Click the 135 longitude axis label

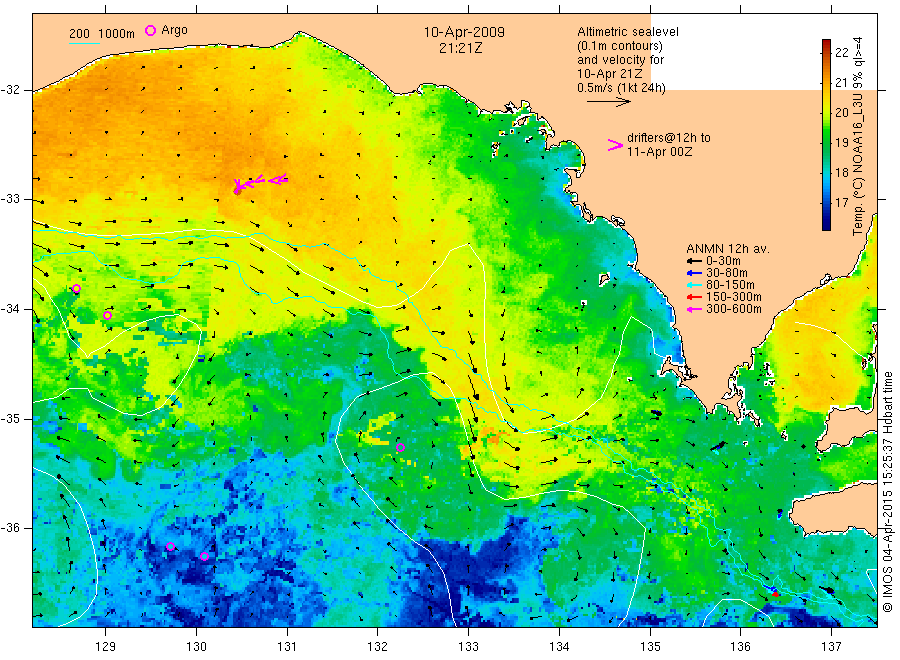650,647
